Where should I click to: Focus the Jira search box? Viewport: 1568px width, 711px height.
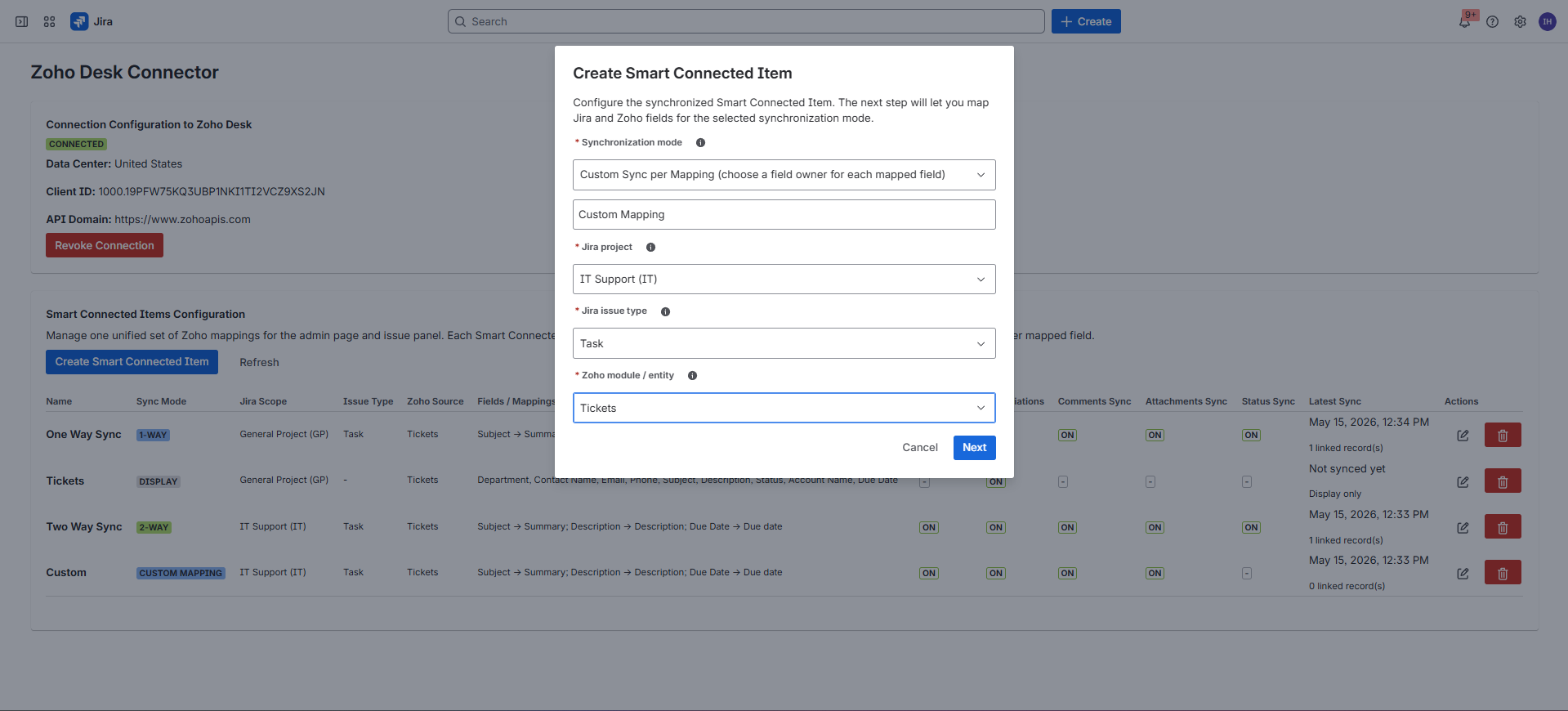(x=745, y=22)
